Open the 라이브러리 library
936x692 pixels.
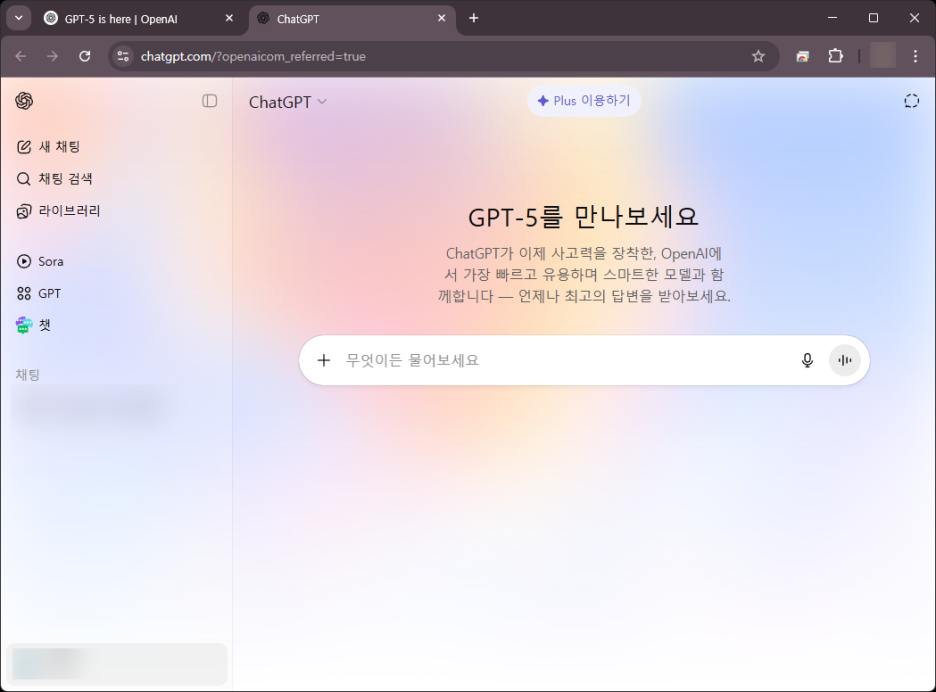pyautogui.click(x=58, y=211)
